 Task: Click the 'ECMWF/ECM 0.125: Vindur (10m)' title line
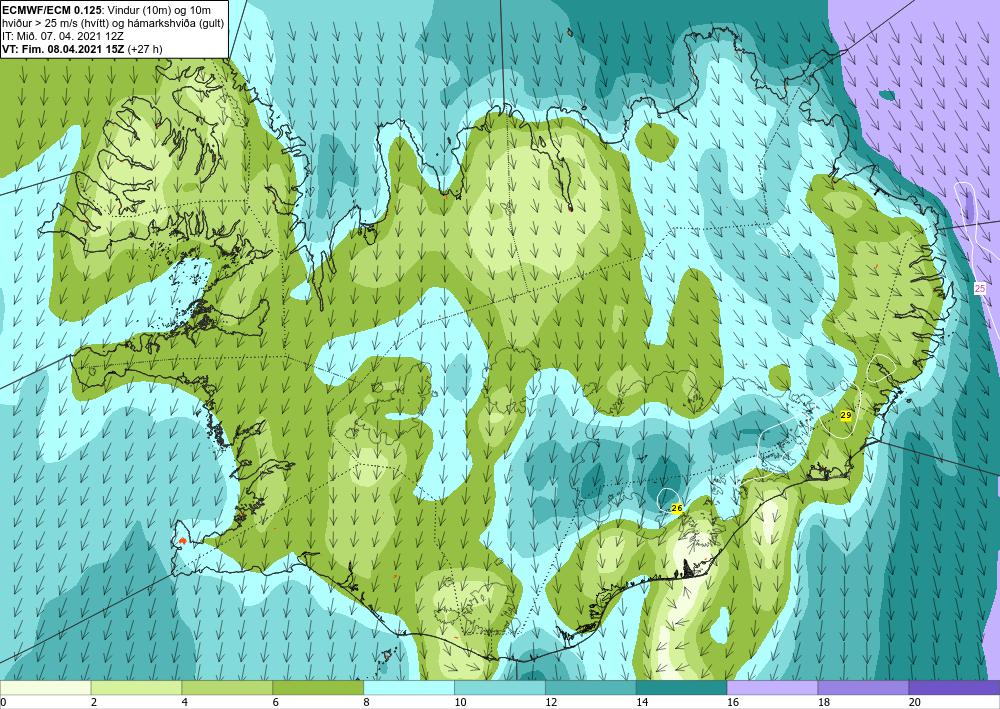(107, 10)
